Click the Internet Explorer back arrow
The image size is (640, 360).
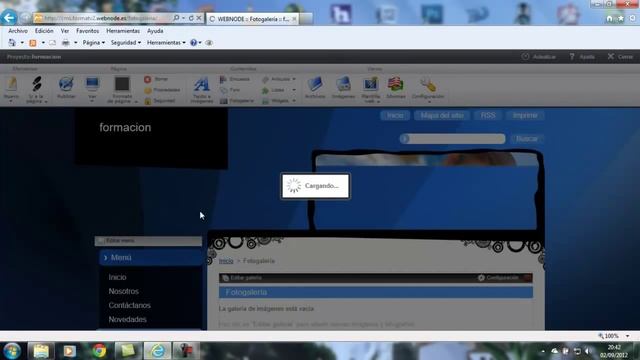(x=9, y=18)
